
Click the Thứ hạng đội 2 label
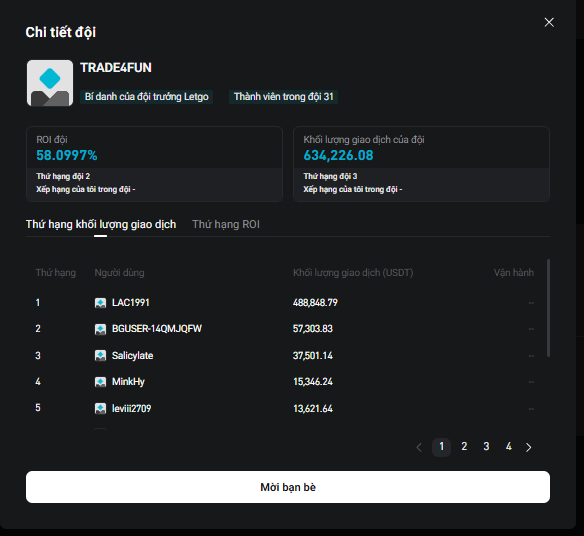[63, 176]
